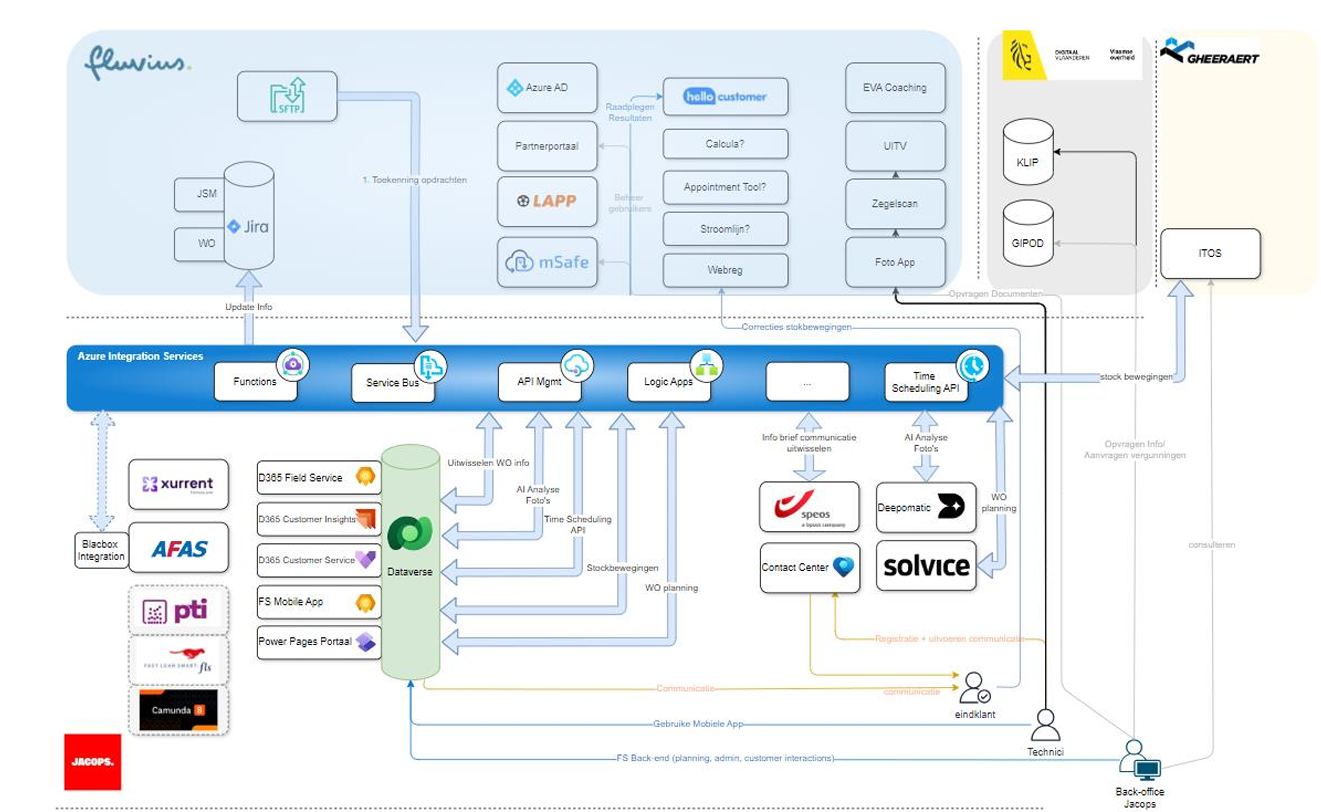1321x812 pixels.
Task: Select the eindklant person icon
Action: click(973, 687)
